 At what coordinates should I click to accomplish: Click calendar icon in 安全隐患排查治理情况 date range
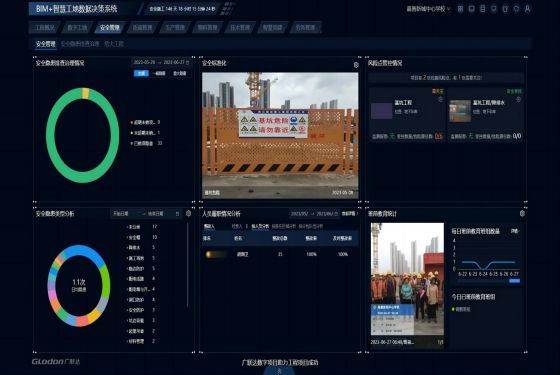[188, 62]
